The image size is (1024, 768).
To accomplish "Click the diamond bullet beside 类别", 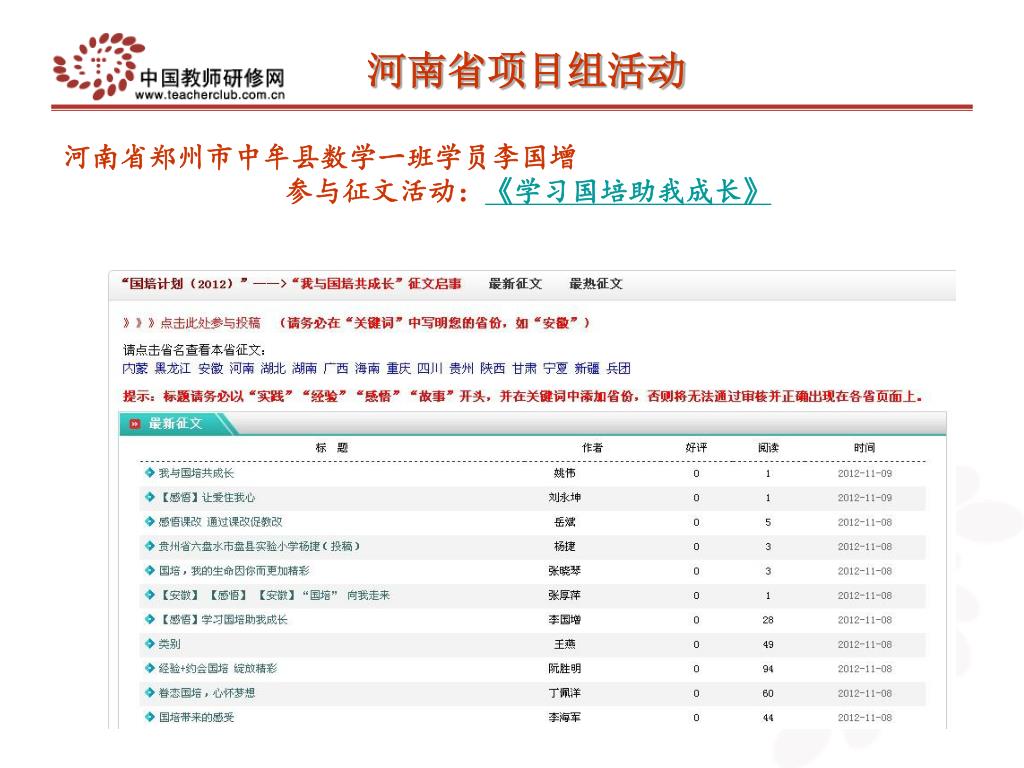I will pyautogui.click(x=150, y=644).
